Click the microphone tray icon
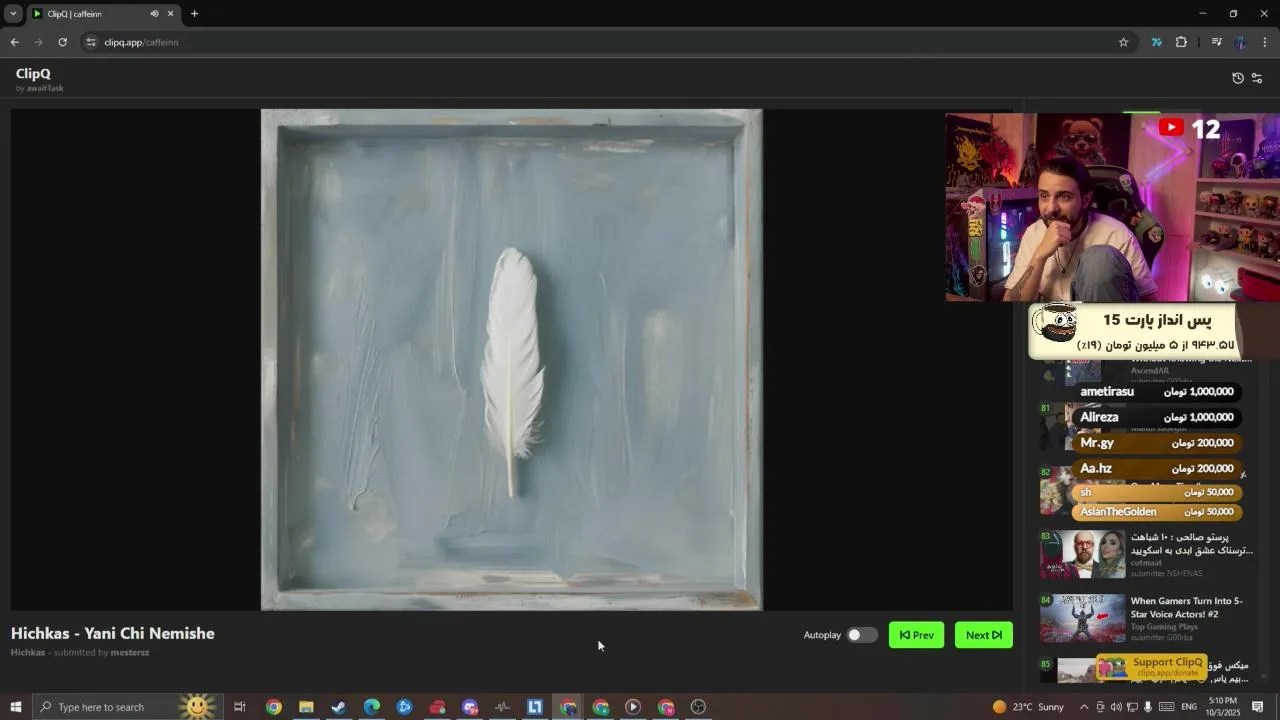1280x720 pixels. 1148,707
